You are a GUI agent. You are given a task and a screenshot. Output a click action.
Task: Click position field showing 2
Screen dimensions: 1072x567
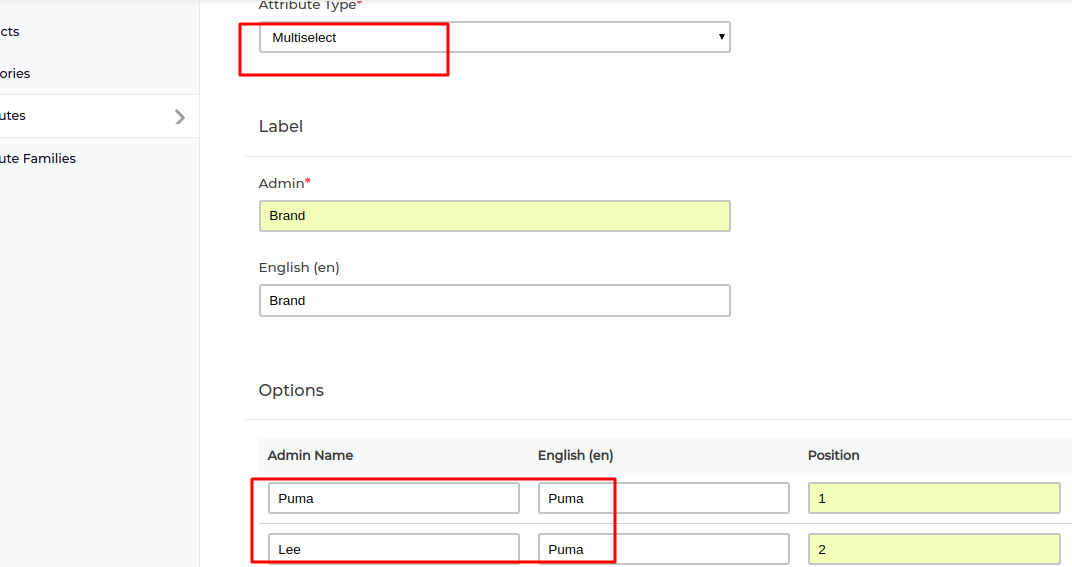[934, 549]
